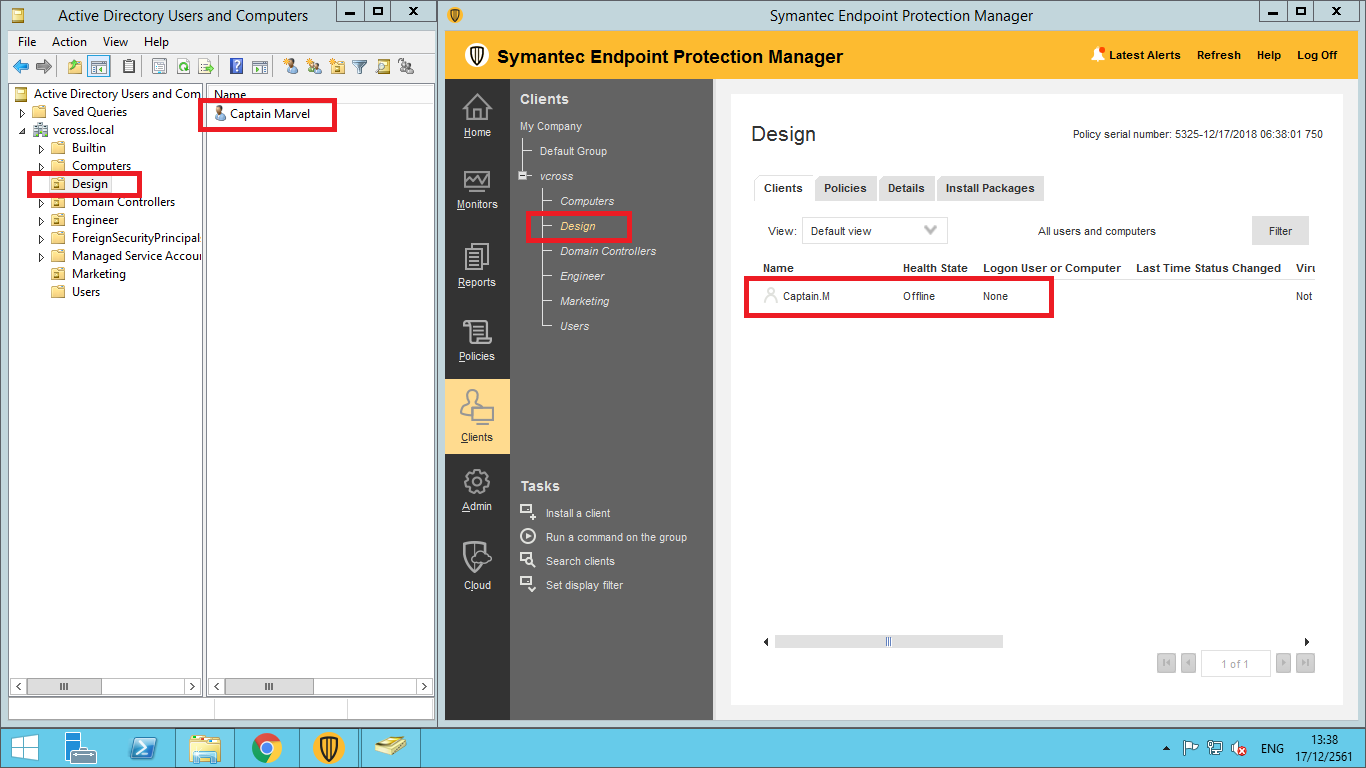Collapse the vcross.local domain node

point(22,131)
